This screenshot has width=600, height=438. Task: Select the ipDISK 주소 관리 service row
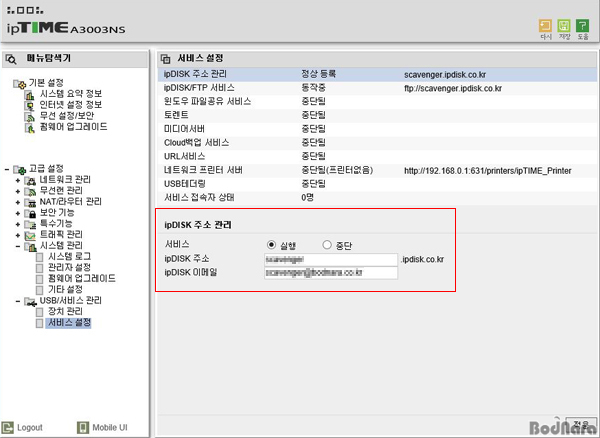tap(377, 74)
